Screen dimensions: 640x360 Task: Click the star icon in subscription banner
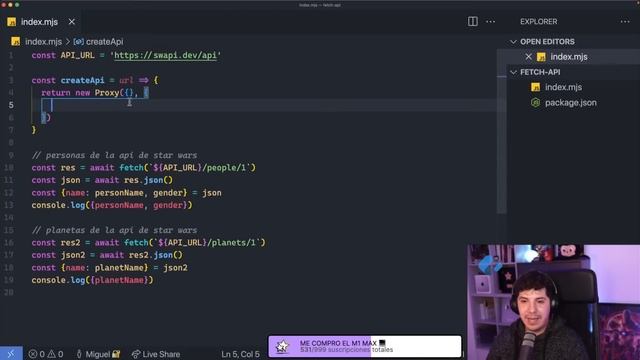pos(282,347)
